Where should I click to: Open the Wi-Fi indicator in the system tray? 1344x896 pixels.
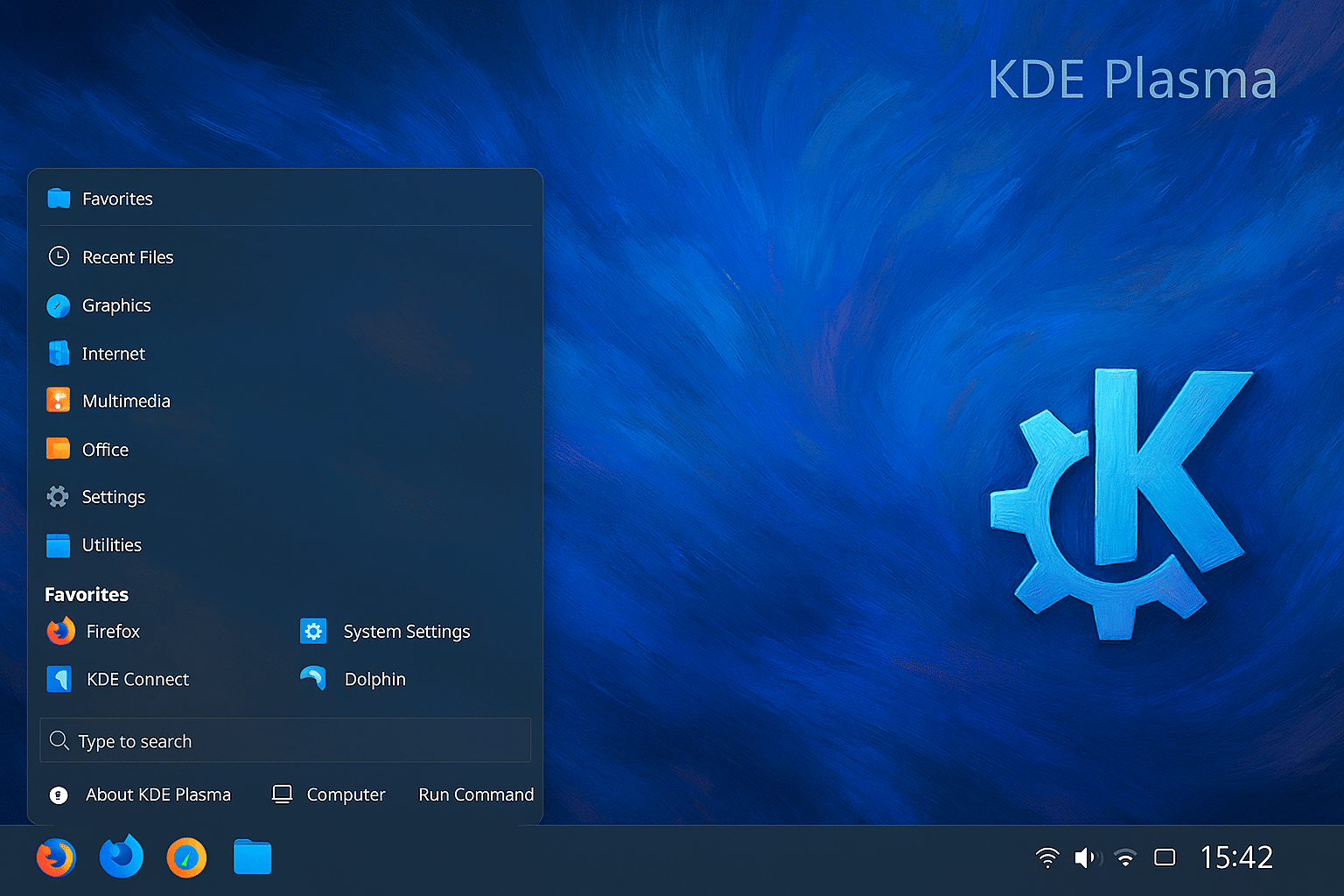coord(1047,857)
